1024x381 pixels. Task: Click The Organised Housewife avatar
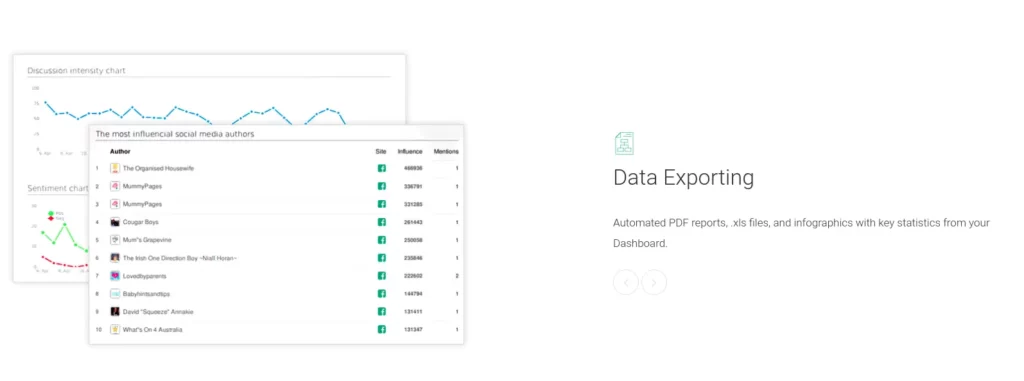[115, 168]
